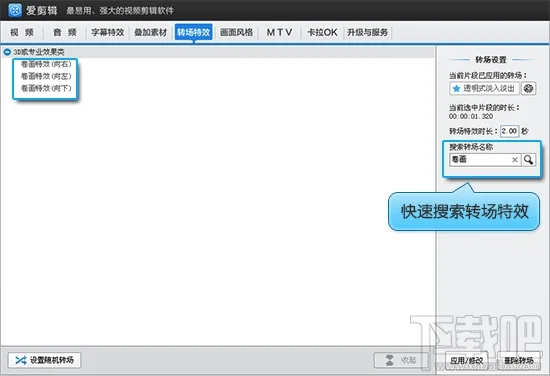Click the 删除转场 button

(x=519, y=360)
